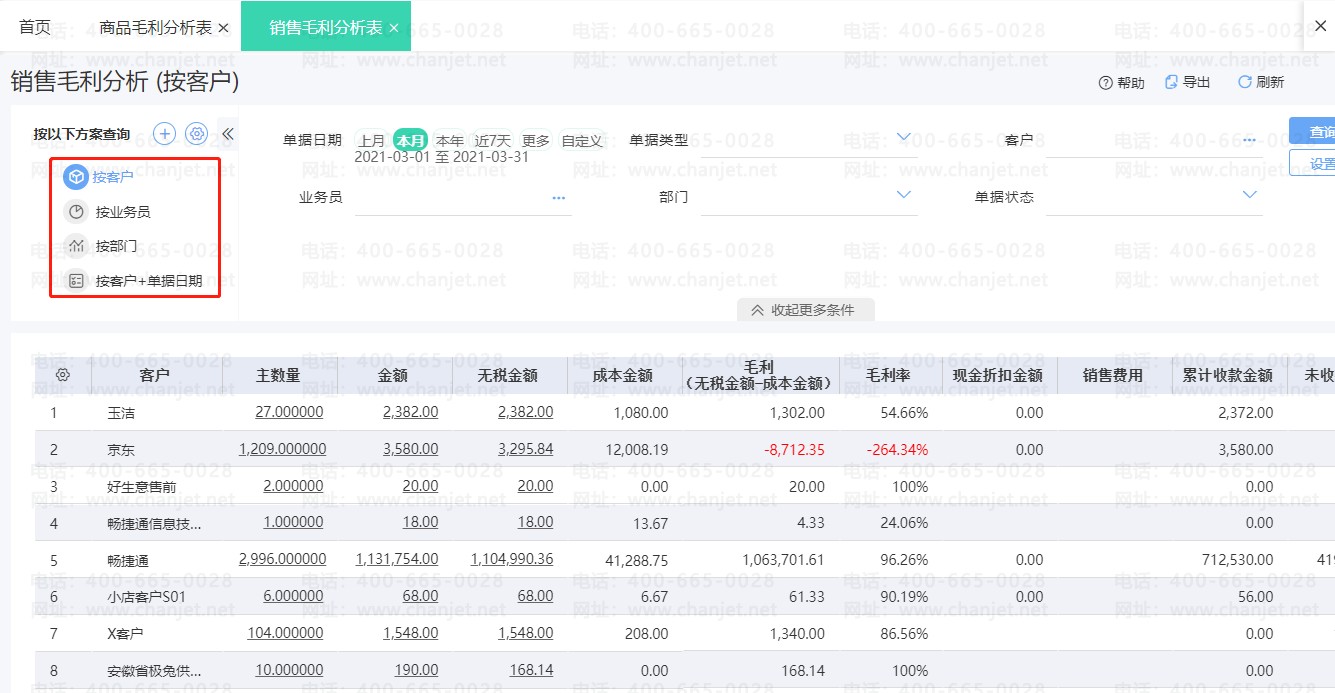Click the 主数量 column header
Screen dimensions: 1335x693
pyautogui.click(x=279, y=375)
